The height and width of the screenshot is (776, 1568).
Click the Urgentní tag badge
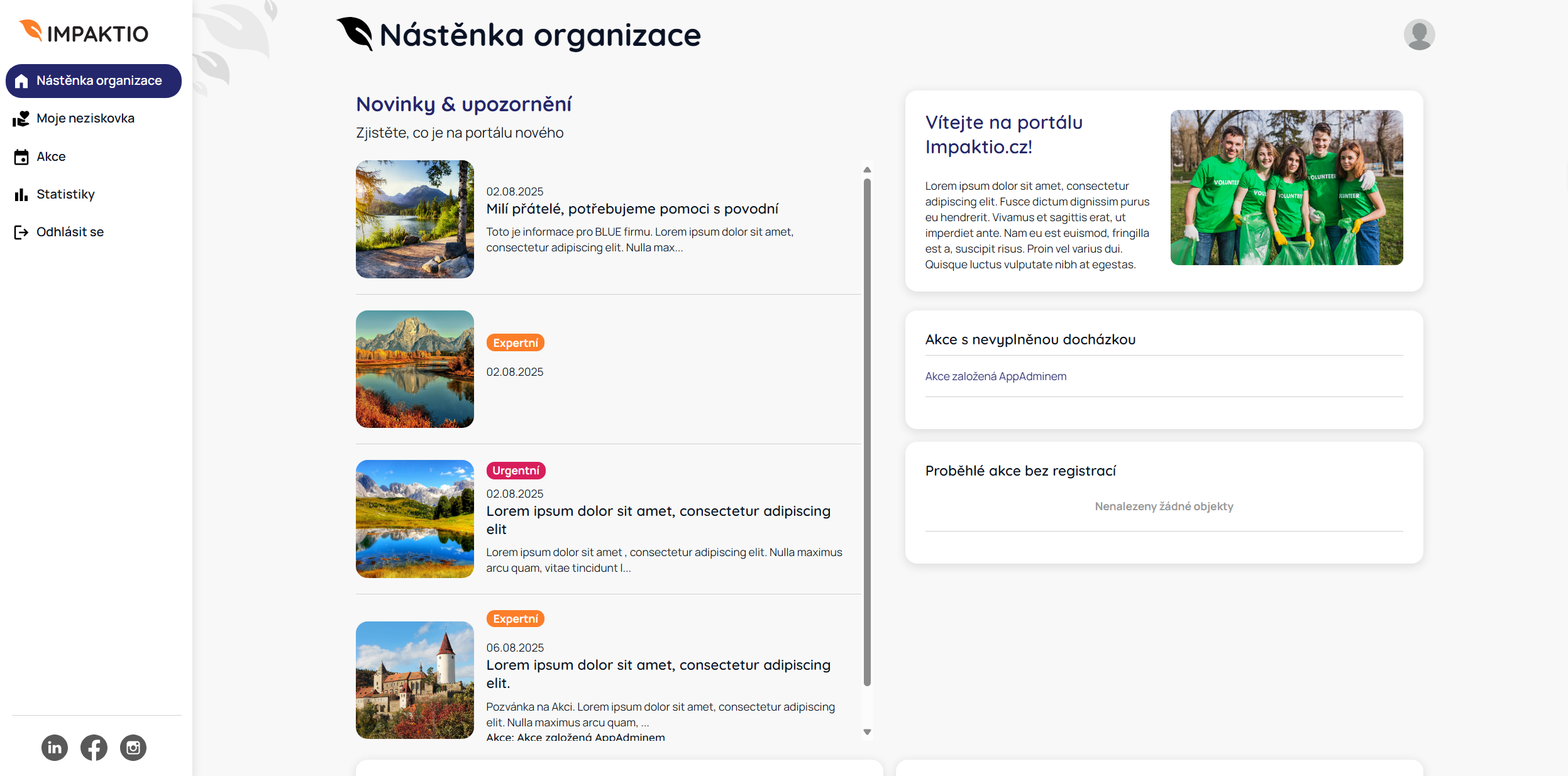point(516,471)
